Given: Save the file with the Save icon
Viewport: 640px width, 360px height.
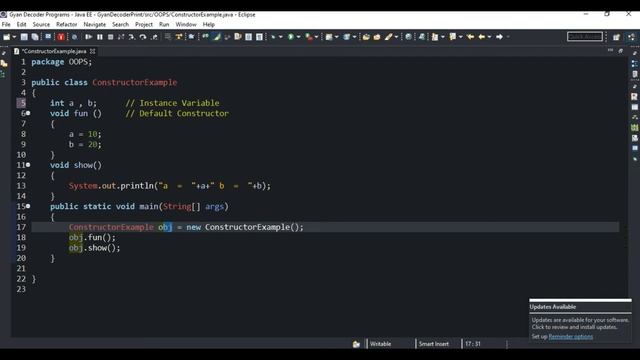Looking at the screenshot, I should coord(24,37).
